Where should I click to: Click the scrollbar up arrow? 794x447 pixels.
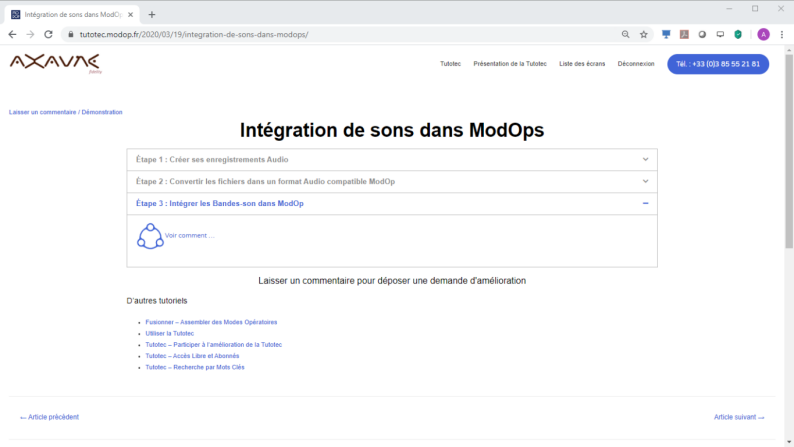[789, 50]
